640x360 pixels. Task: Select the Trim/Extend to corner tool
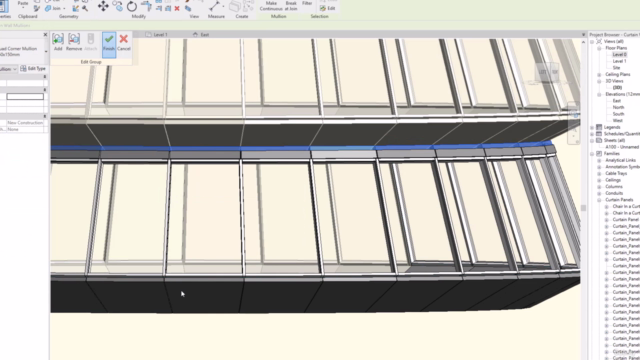click(146, 5)
